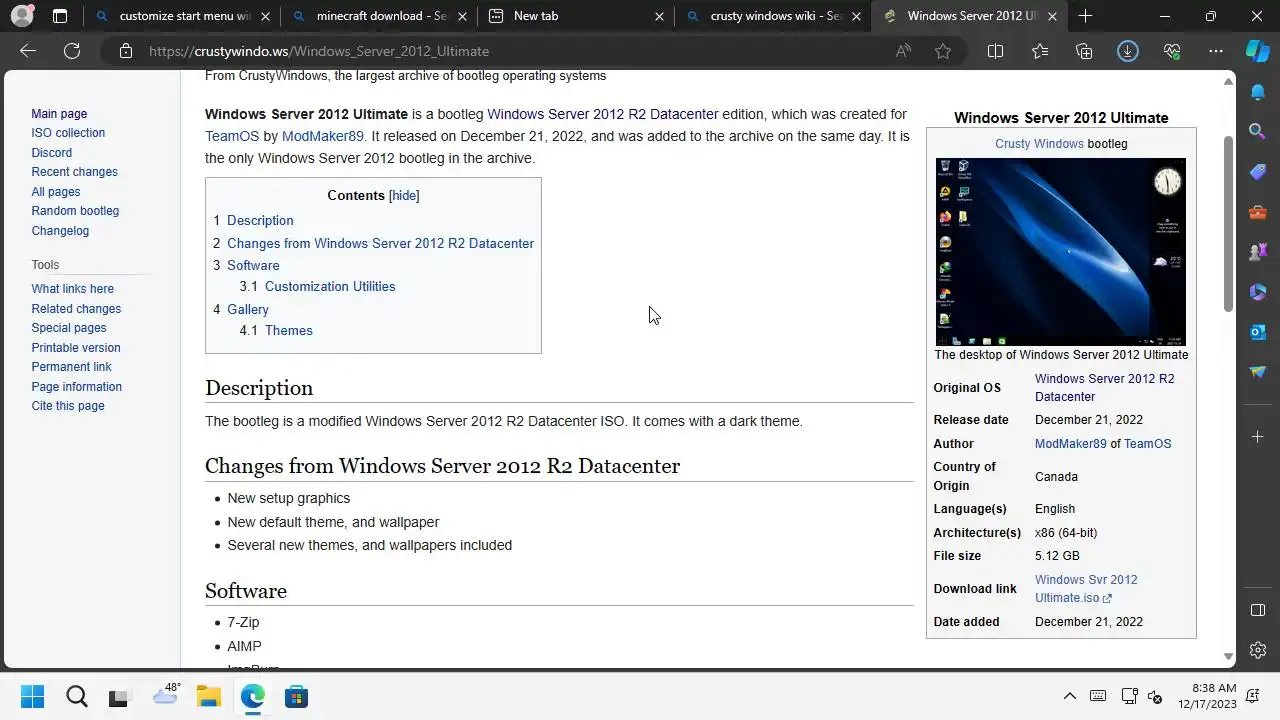Close the New tab tab
Image resolution: width=1280 pixels, height=720 pixels.
coord(659,16)
